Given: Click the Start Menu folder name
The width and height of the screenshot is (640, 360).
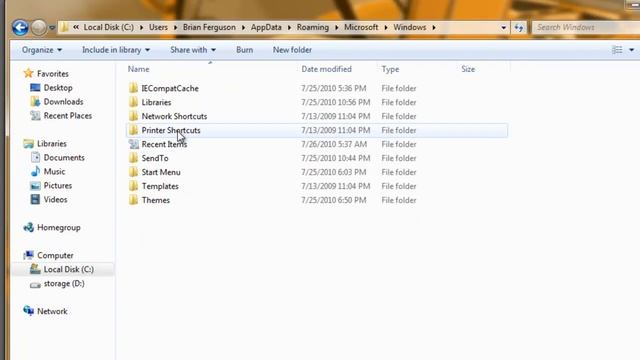Looking at the screenshot, I should pyautogui.click(x=161, y=172).
